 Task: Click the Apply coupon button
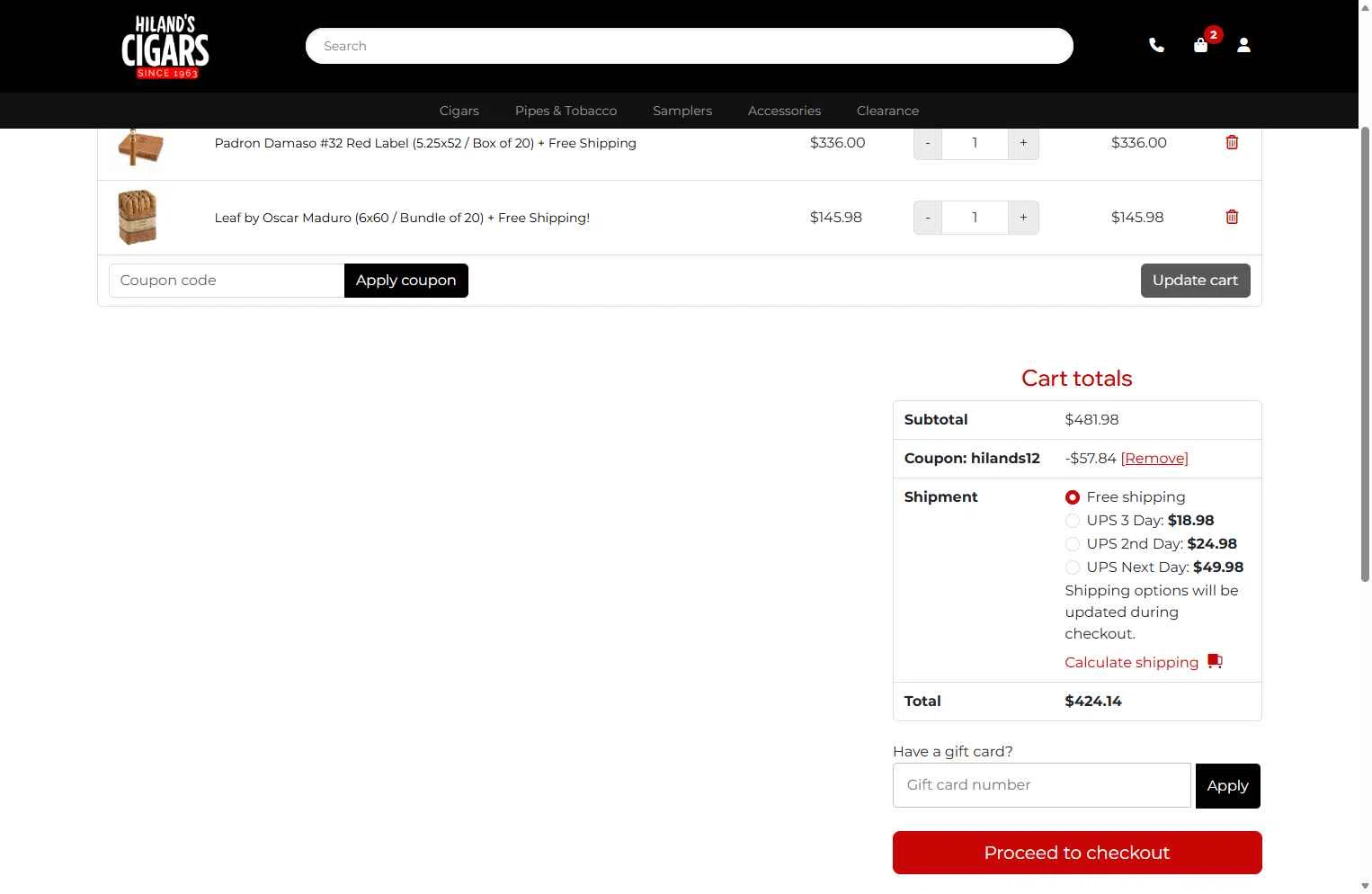point(406,281)
